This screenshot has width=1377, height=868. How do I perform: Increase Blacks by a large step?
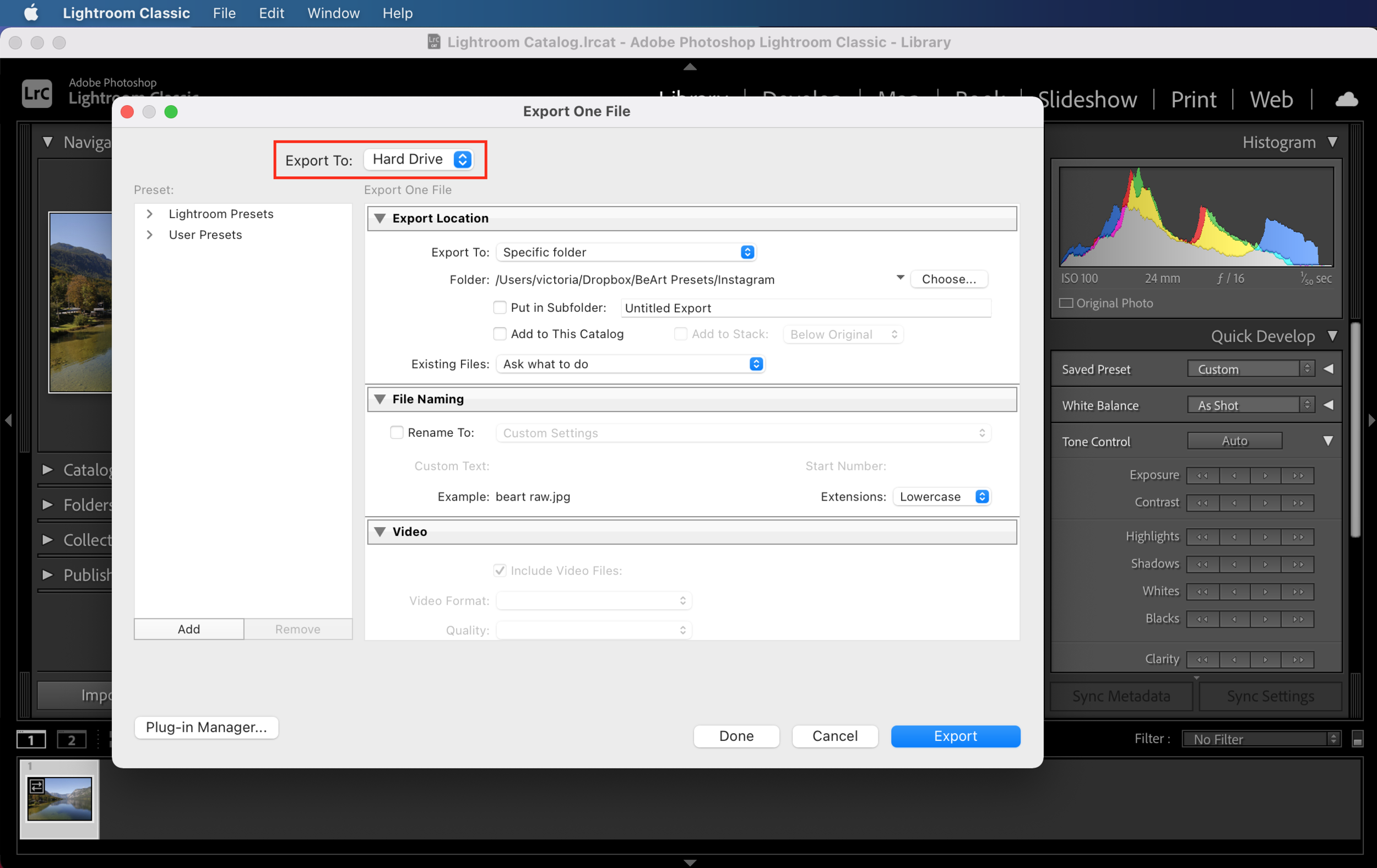pyautogui.click(x=1298, y=619)
